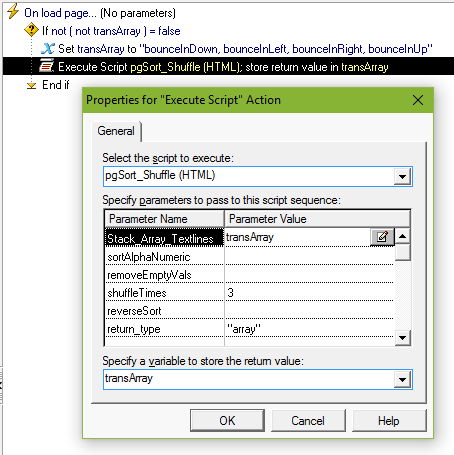Click the yellow question mark If condition icon

click(x=31, y=30)
